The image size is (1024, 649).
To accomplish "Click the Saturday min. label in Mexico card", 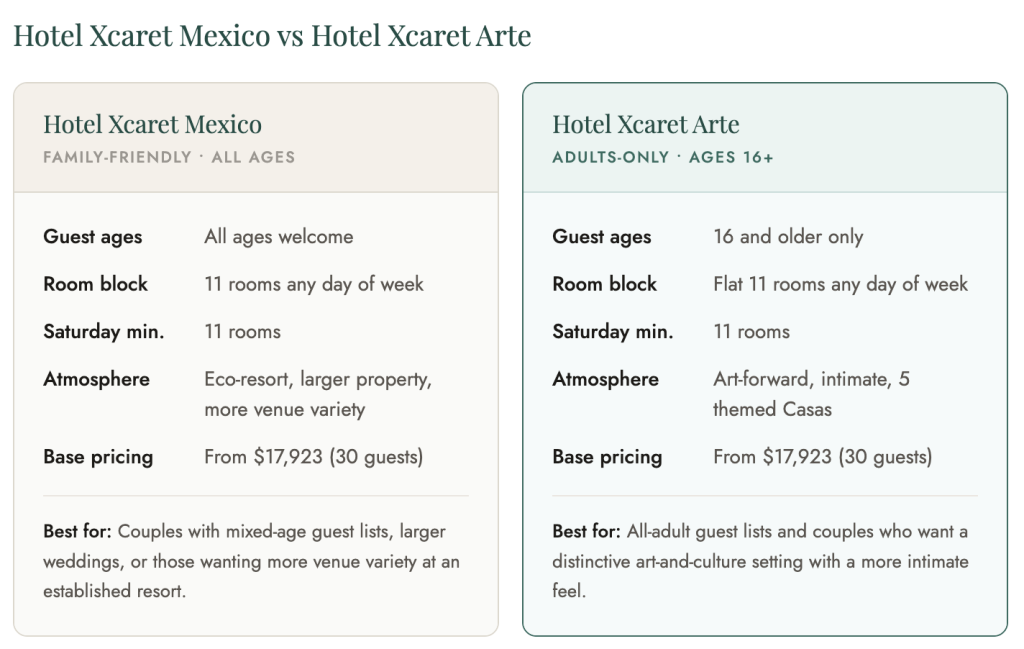I will 103,331.
